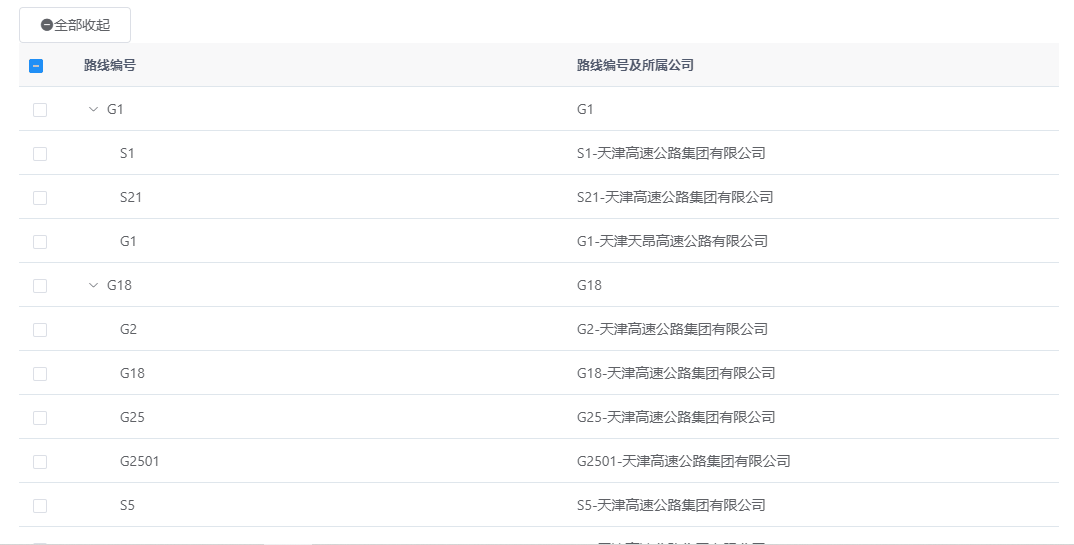Enable the S5 row checkbox
The width and height of the screenshot is (1074, 545).
[40, 506]
